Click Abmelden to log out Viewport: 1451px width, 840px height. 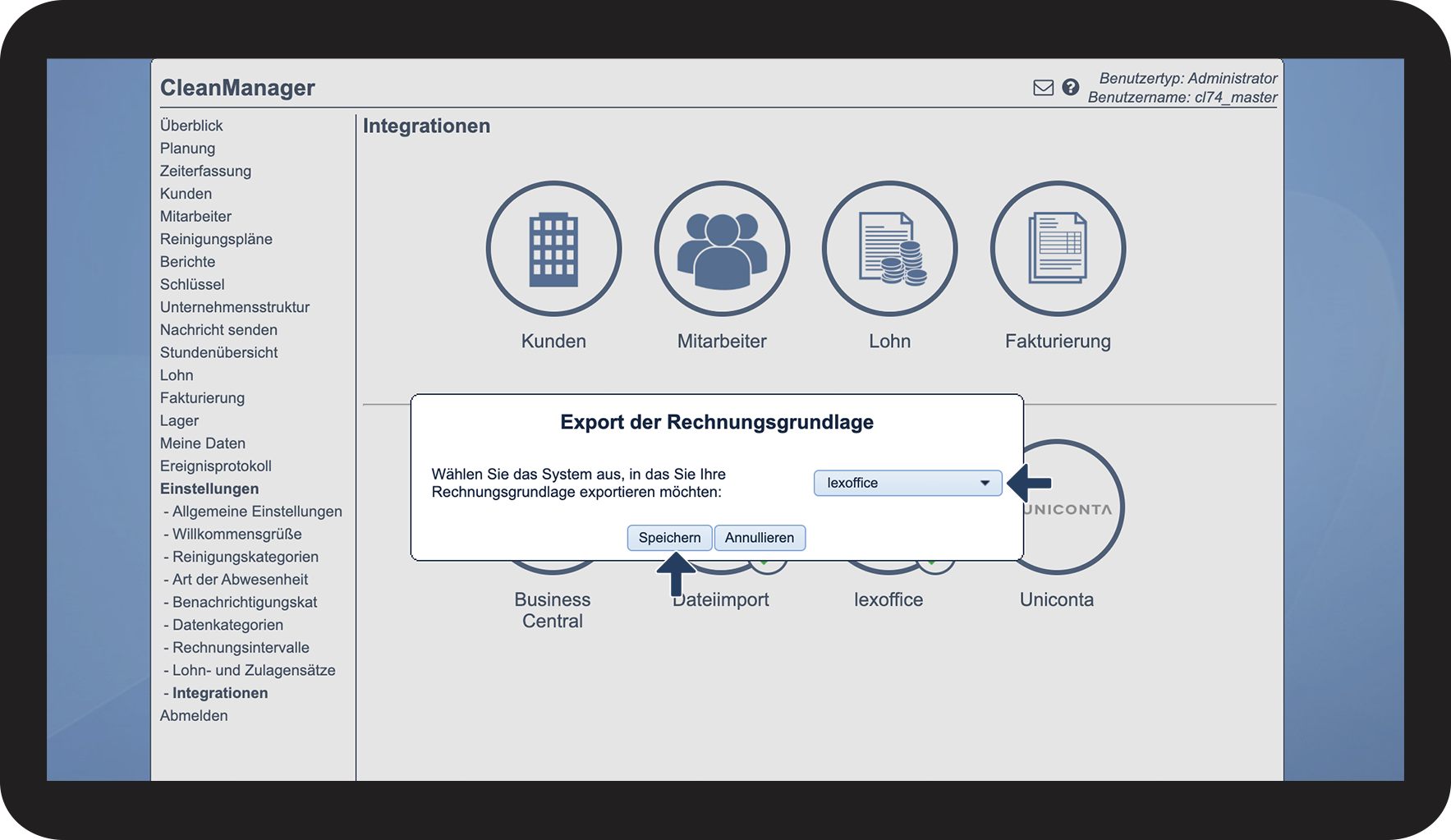[194, 716]
